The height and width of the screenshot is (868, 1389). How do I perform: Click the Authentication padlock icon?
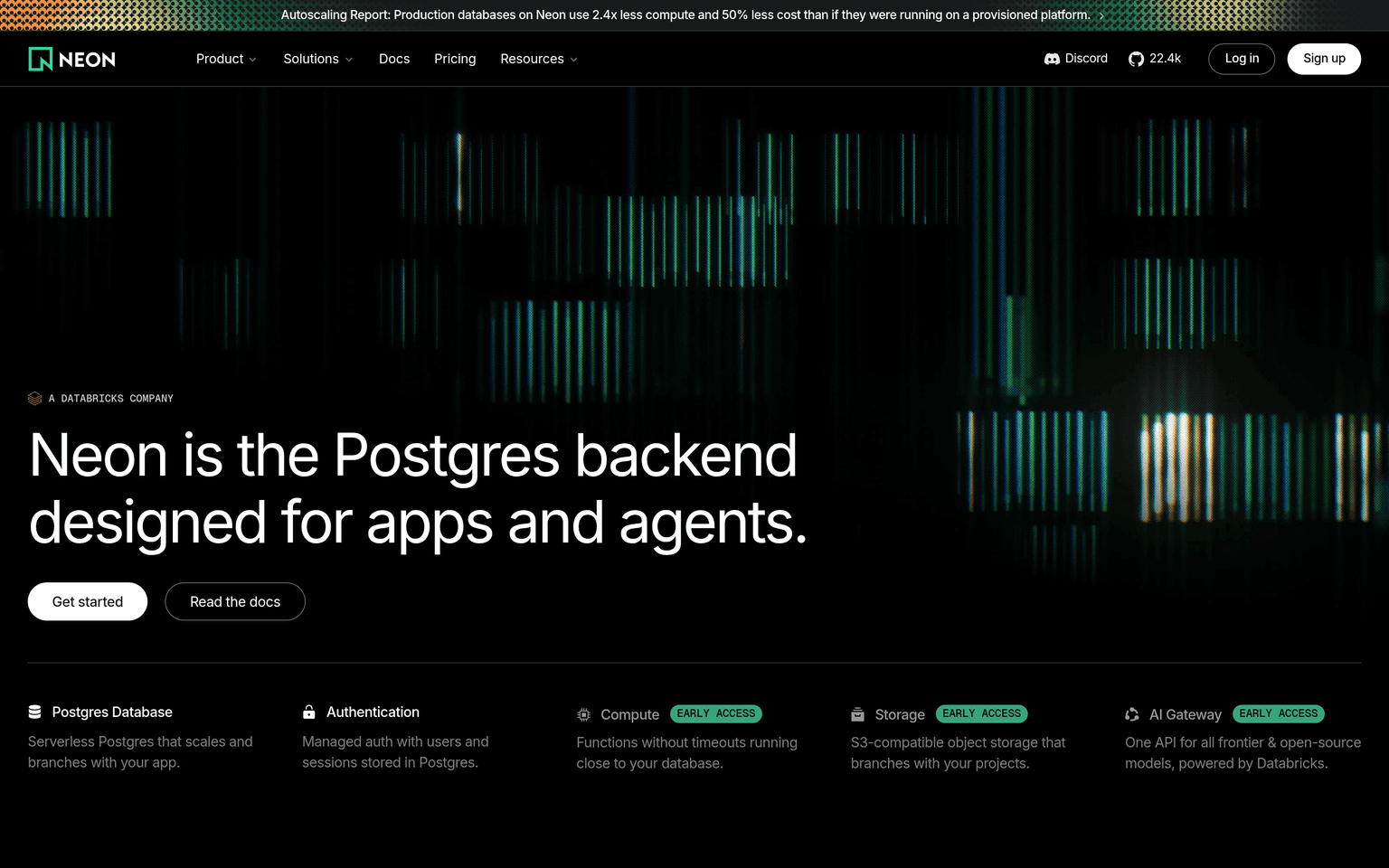click(309, 712)
